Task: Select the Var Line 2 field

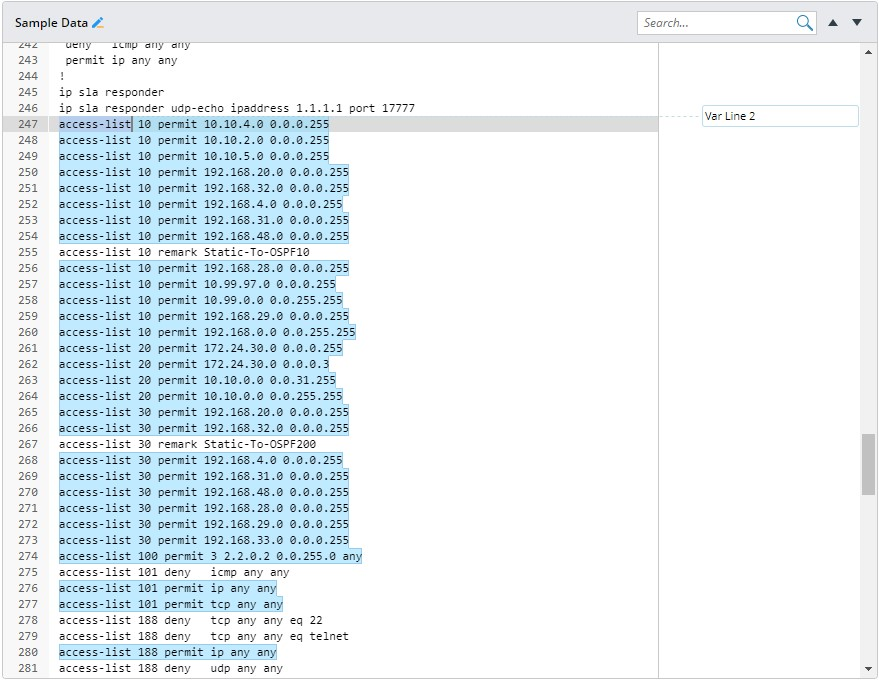Action: coord(779,116)
